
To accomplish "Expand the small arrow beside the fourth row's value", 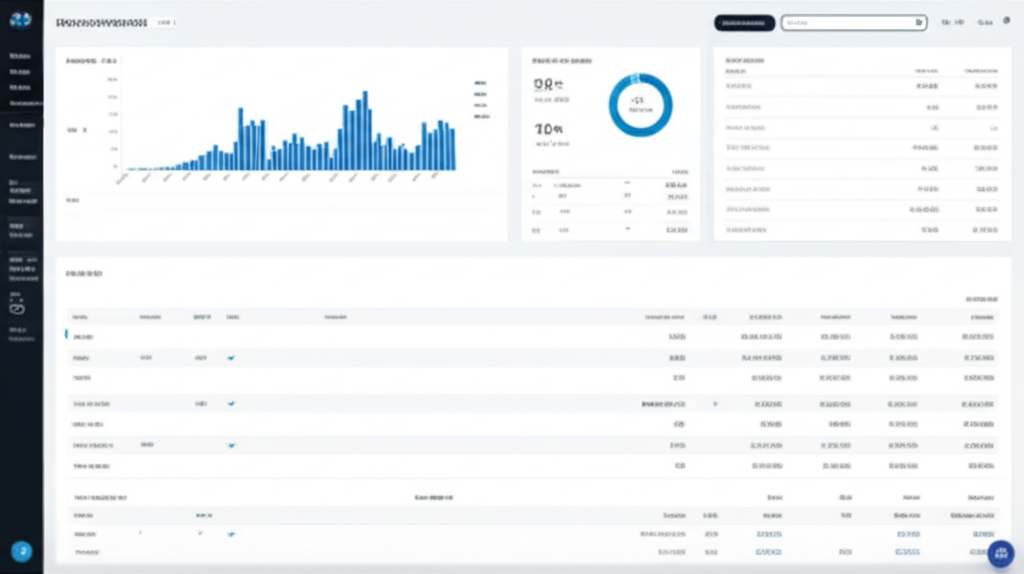I will click(x=714, y=404).
